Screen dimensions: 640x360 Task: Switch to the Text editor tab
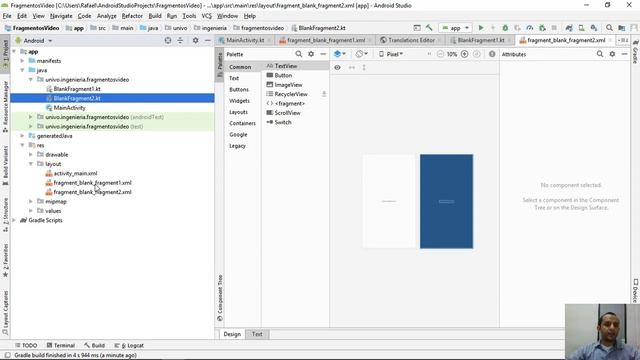257,334
